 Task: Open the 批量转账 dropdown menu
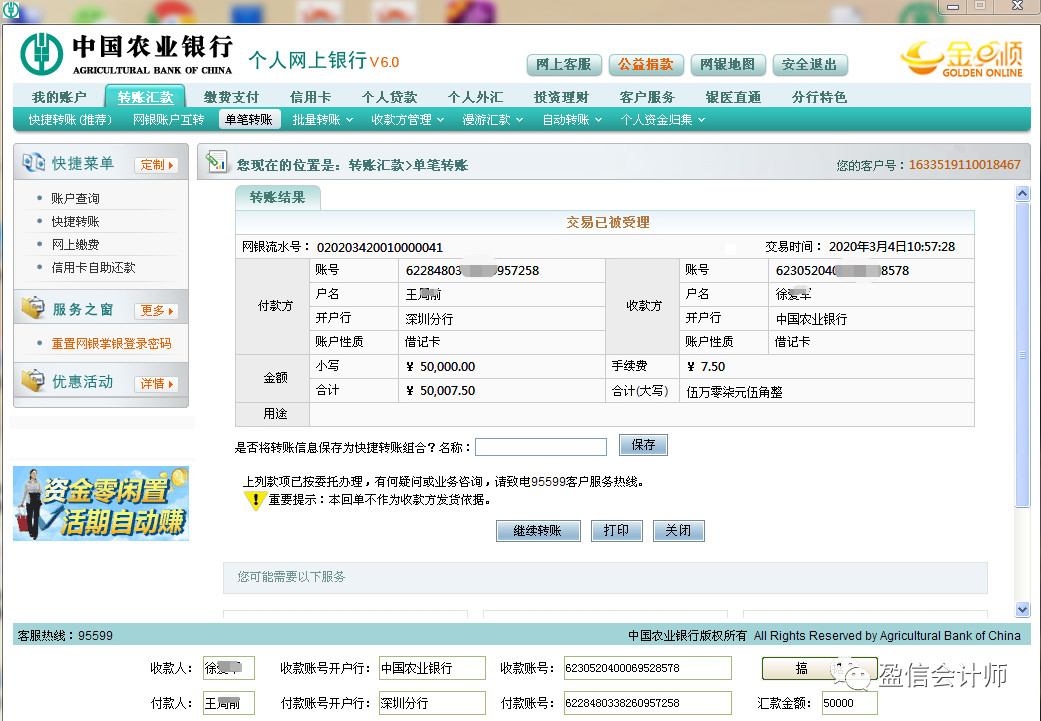pyautogui.click(x=322, y=120)
